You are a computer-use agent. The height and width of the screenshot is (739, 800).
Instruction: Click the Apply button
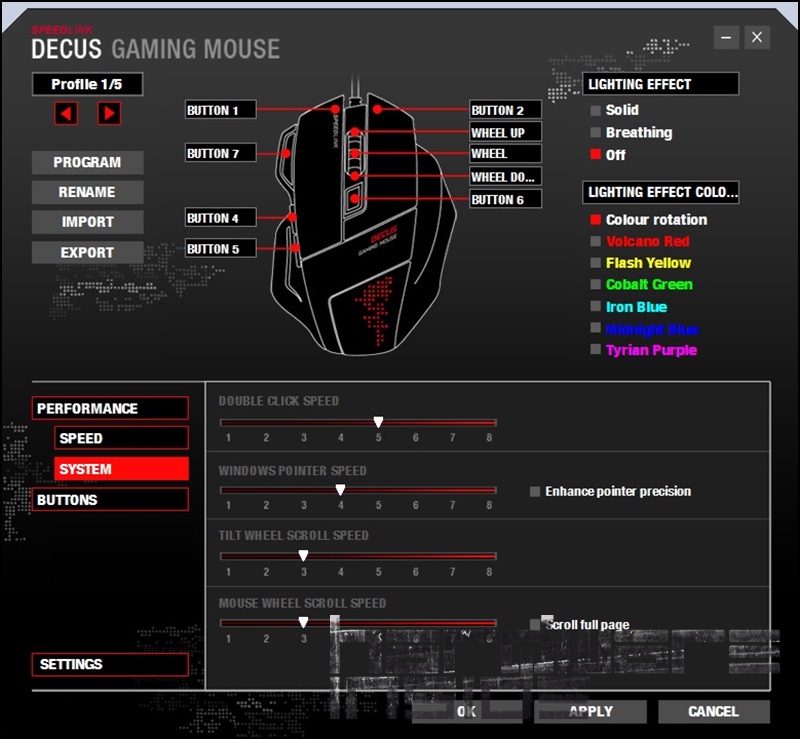pyautogui.click(x=591, y=711)
